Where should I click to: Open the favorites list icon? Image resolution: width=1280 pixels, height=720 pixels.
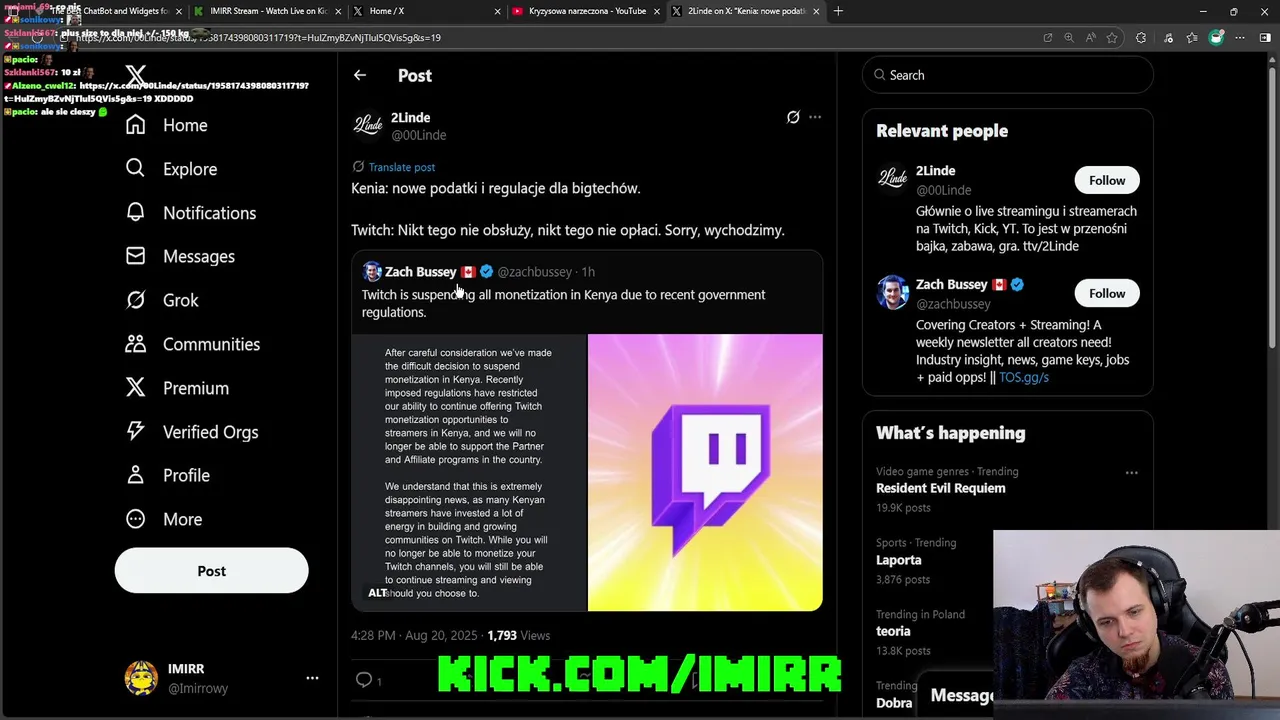(x=1192, y=38)
